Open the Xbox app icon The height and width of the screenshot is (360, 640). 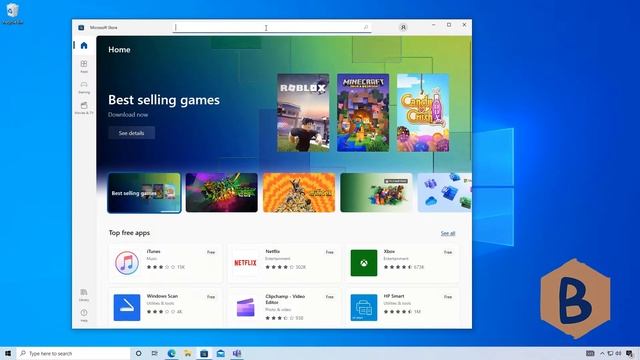pyautogui.click(x=364, y=262)
